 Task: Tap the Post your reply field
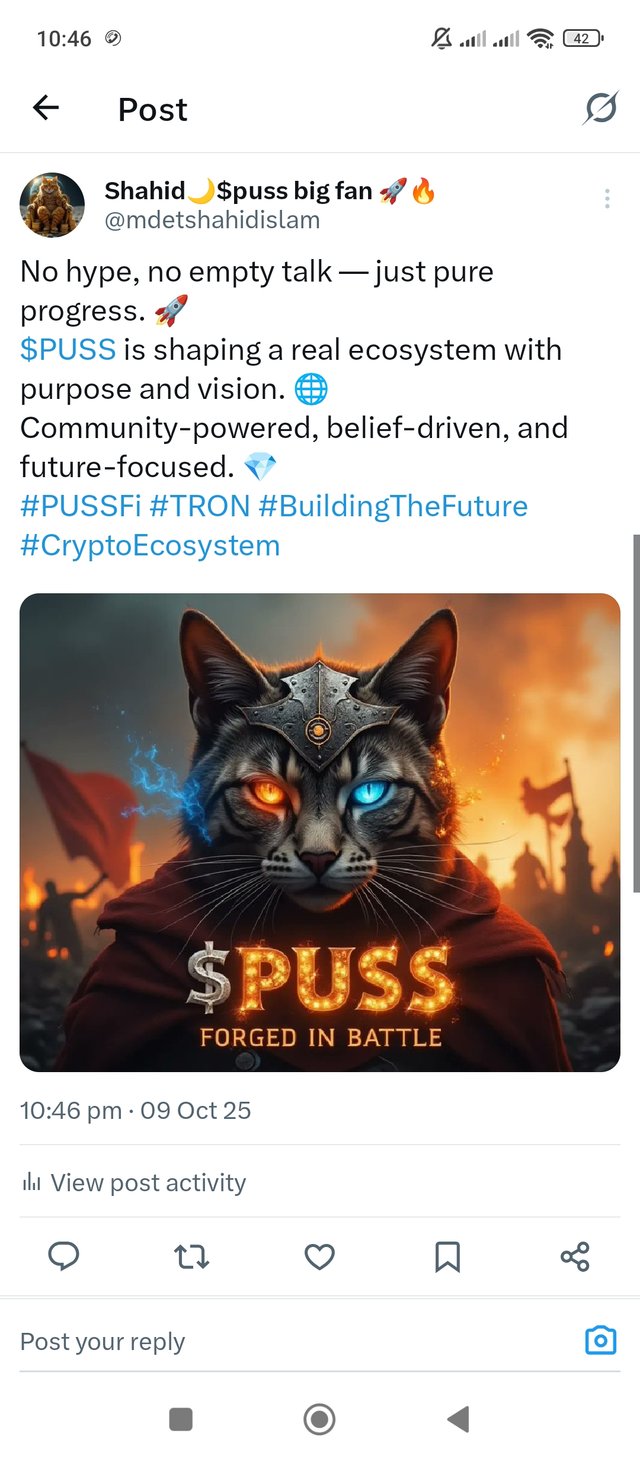[290, 1341]
